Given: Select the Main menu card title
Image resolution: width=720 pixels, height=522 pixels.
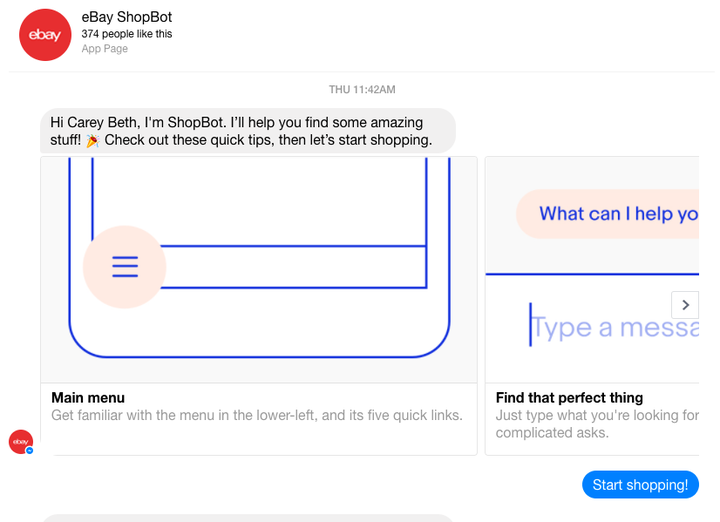Looking at the screenshot, I should coord(88,398).
